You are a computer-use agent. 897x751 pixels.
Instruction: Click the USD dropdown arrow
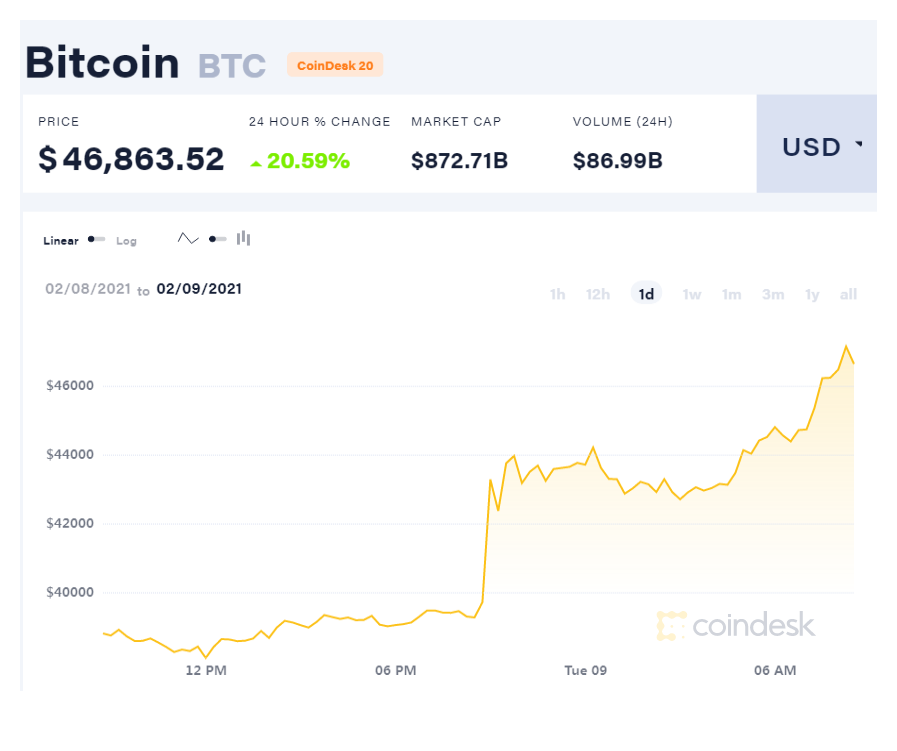pyautogui.click(x=859, y=144)
